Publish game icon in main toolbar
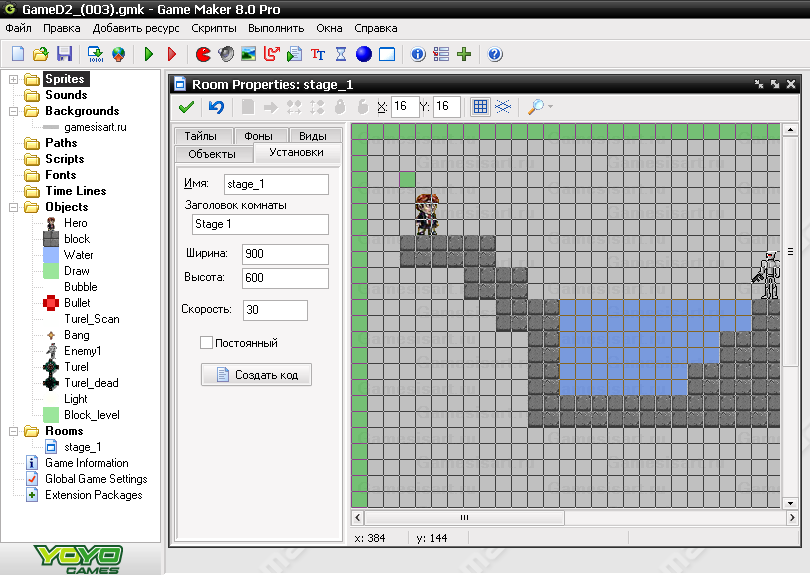 (x=119, y=54)
